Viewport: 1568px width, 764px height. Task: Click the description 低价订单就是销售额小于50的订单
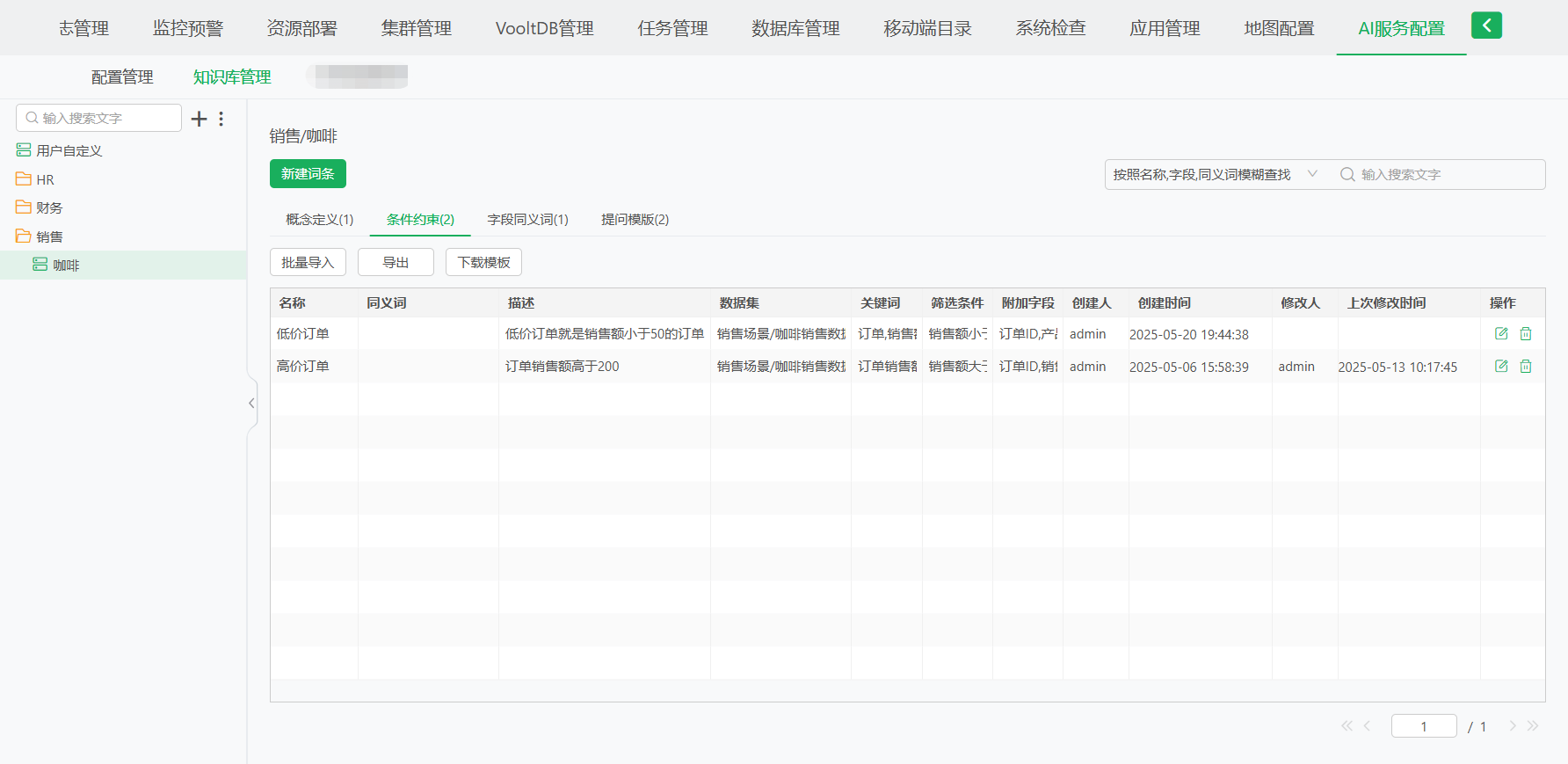point(605,334)
